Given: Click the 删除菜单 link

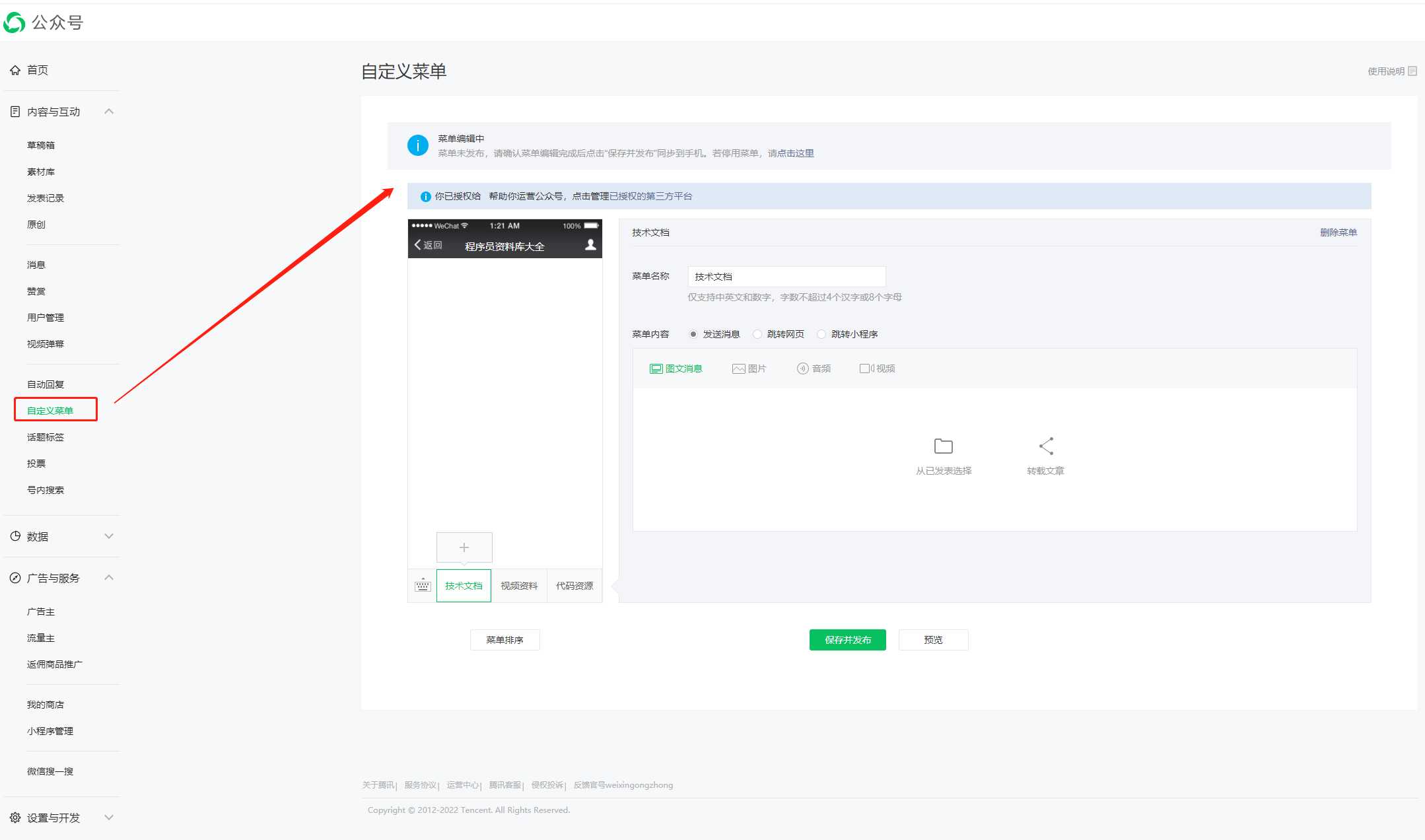Looking at the screenshot, I should pyautogui.click(x=1338, y=232).
